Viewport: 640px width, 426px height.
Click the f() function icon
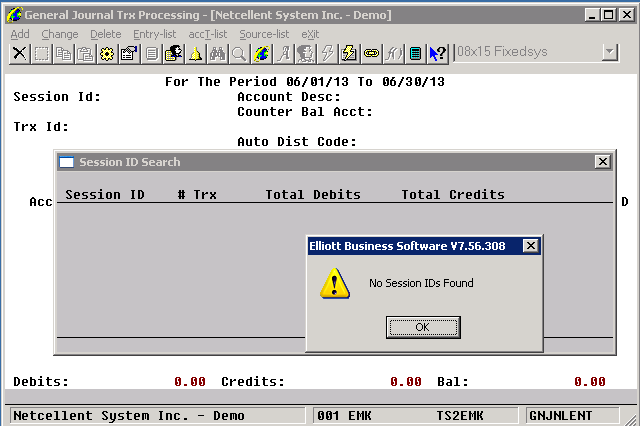pos(394,54)
